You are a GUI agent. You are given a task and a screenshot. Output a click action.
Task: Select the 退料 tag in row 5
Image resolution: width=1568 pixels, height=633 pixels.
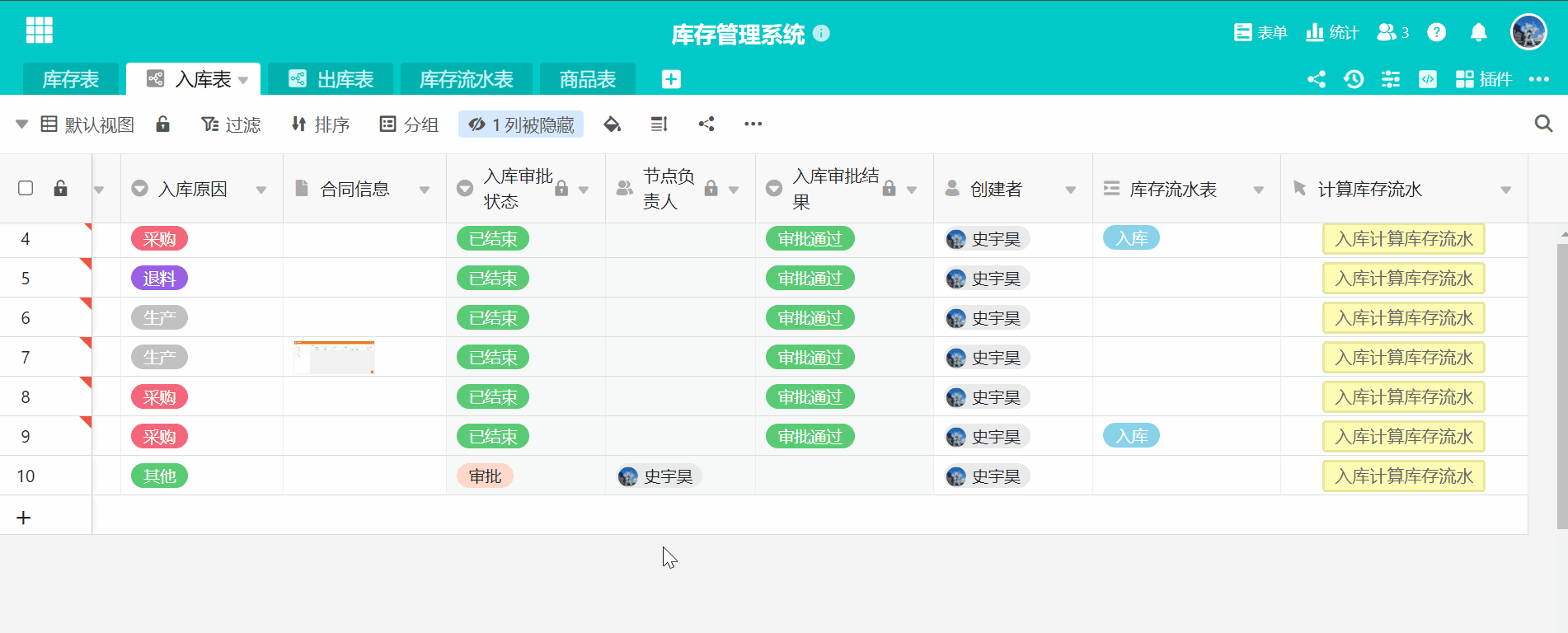click(x=159, y=279)
